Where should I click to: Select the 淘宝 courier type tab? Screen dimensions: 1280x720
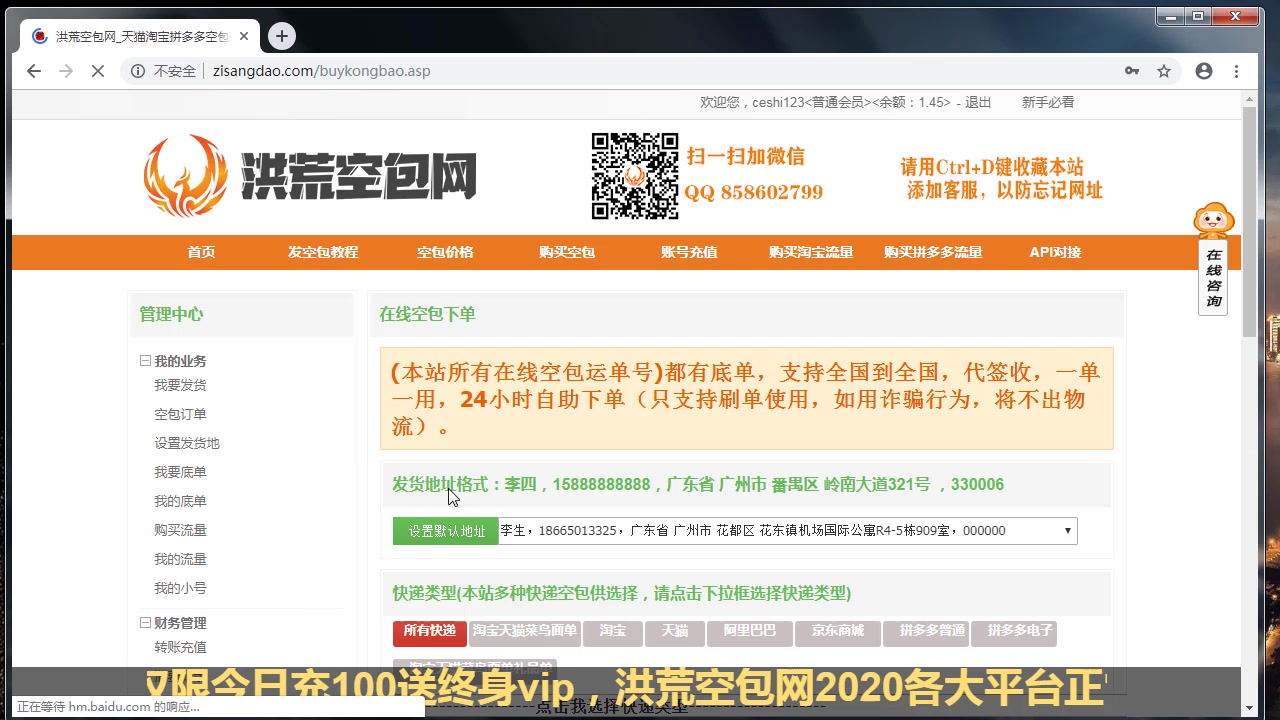point(613,632)
